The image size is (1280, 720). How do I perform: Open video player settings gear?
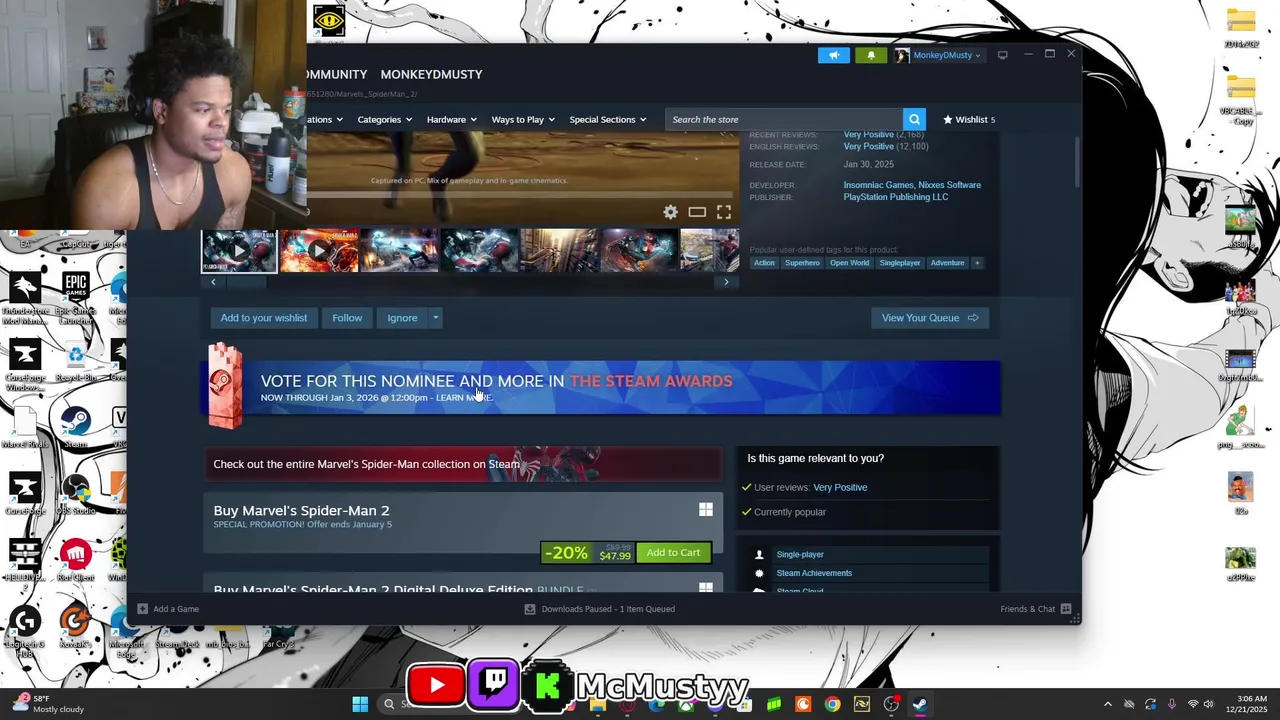click(x=670, y=212)
